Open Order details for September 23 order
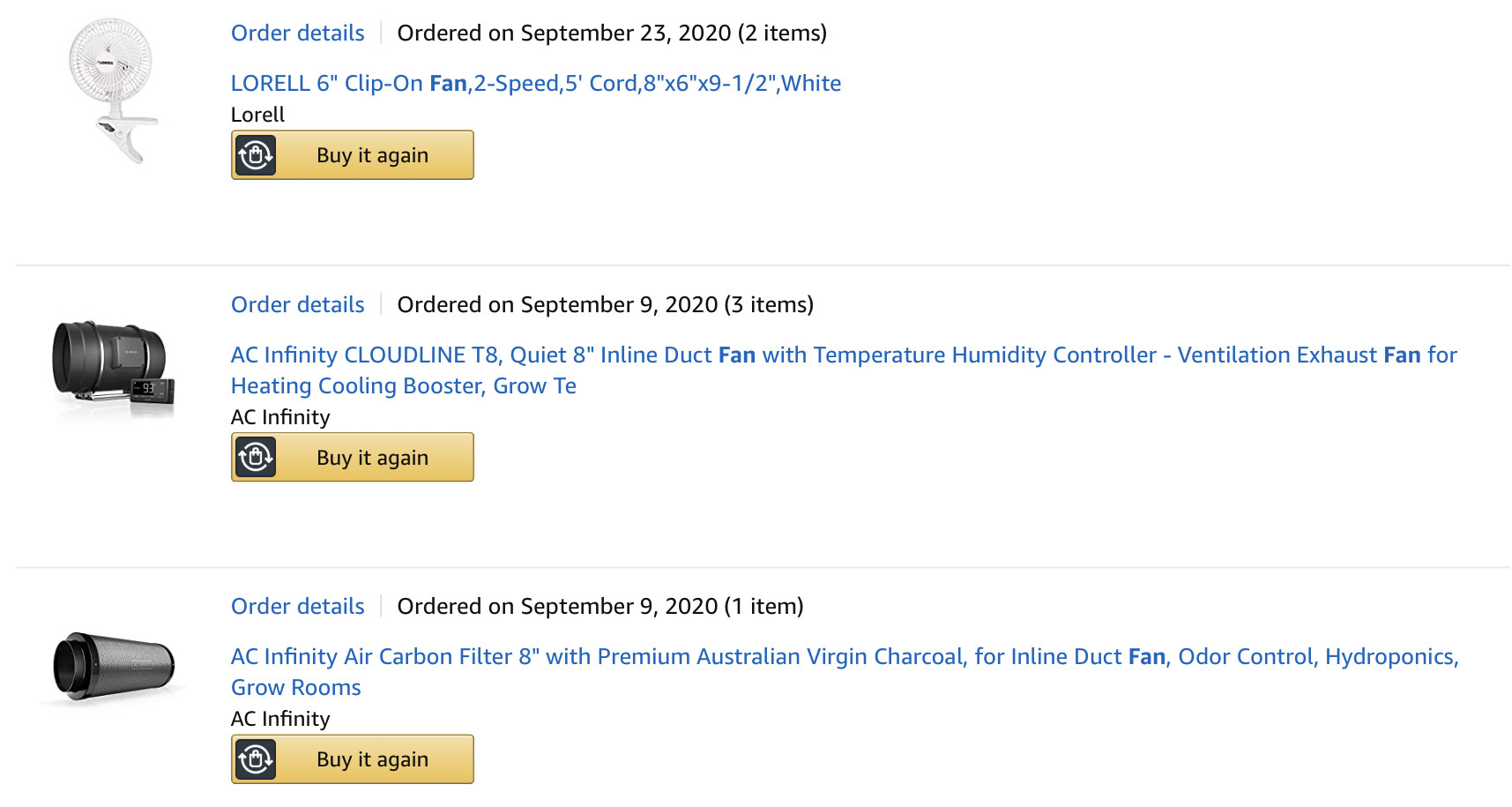Viewport: 1512px width, 807px height. (297, 34)
